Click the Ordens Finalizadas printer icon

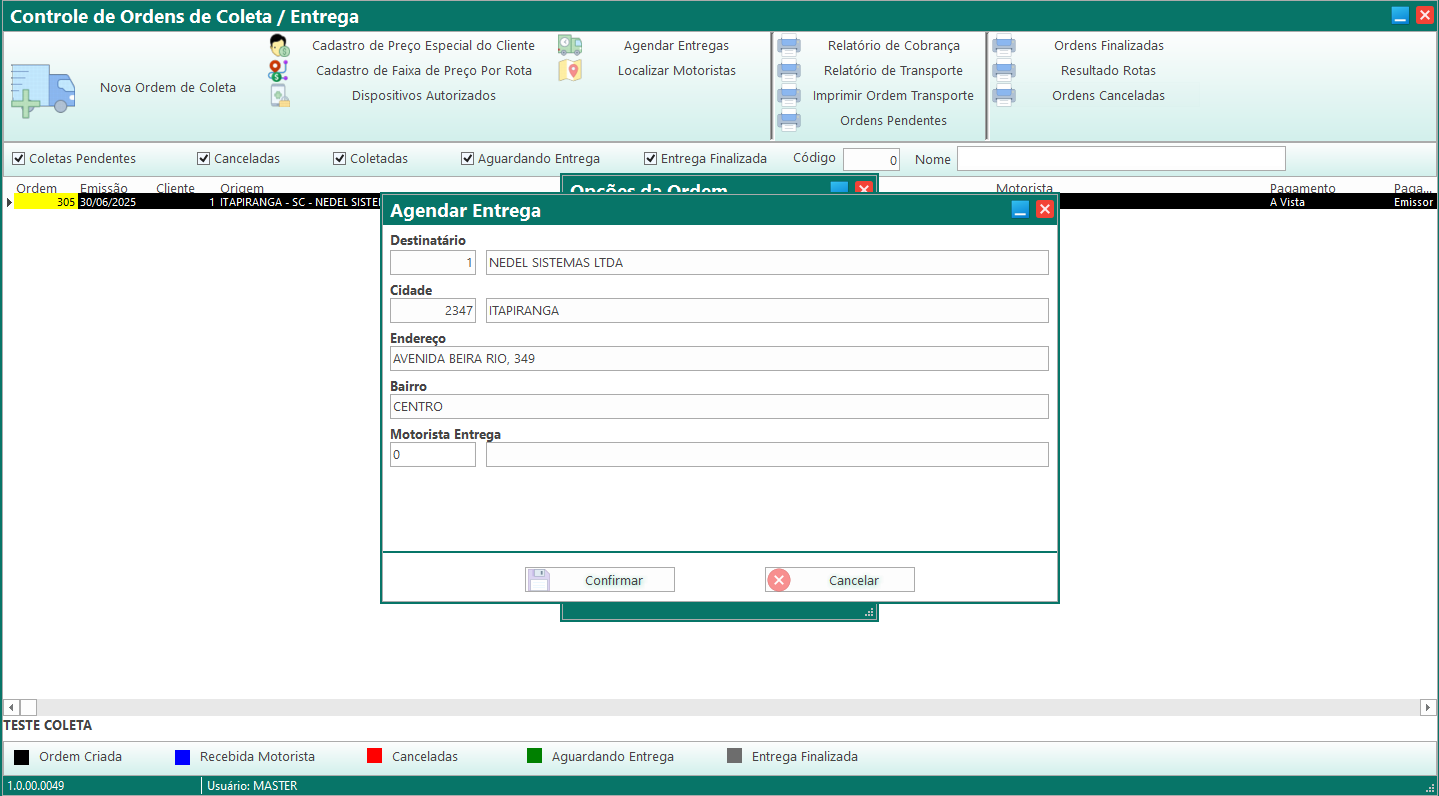click(x=1004, y=46)
